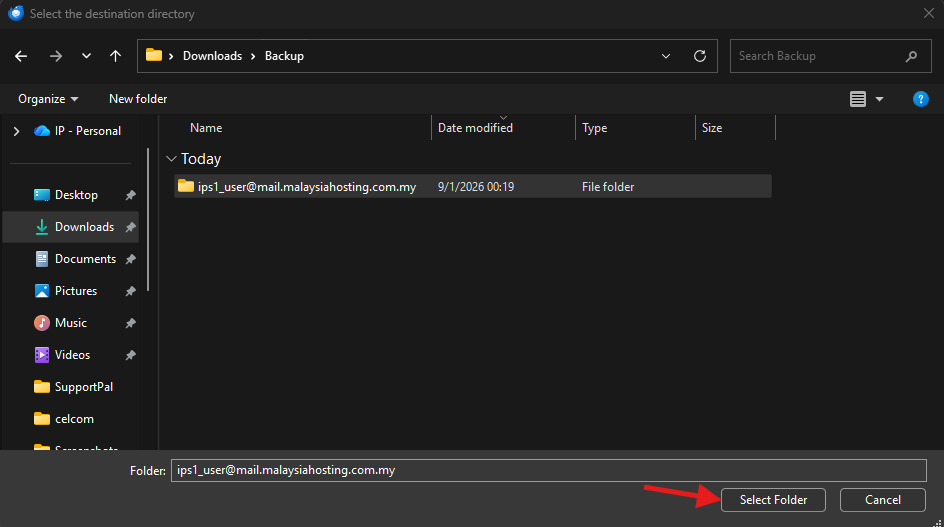944x527 pixels.
Task: Open Desktop in the sidebar
Action: point(76,195)
